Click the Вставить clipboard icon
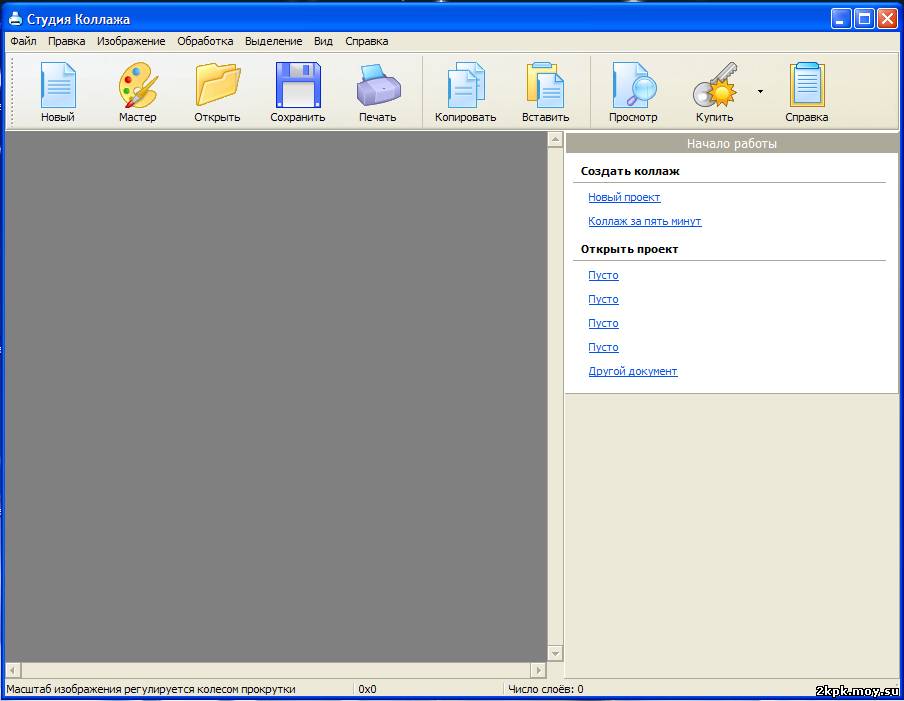The width and height of the screenshot is (904, 701). click(x=545, y=85)
